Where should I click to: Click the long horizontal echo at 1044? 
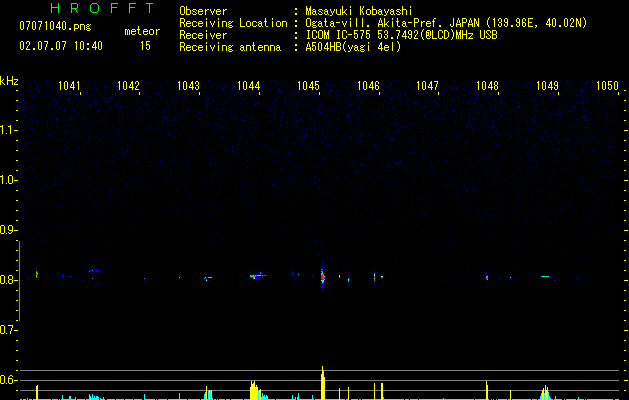point(258,276)
